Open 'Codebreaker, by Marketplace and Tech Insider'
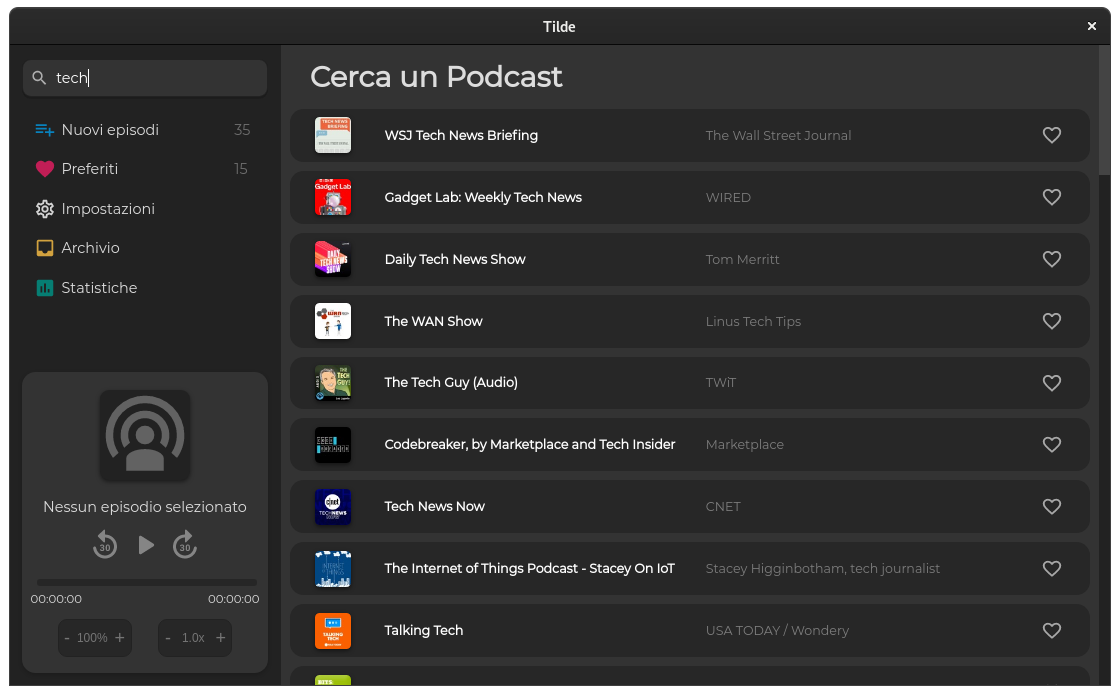Screen dimensions: 1120x695 coord(530,444)
